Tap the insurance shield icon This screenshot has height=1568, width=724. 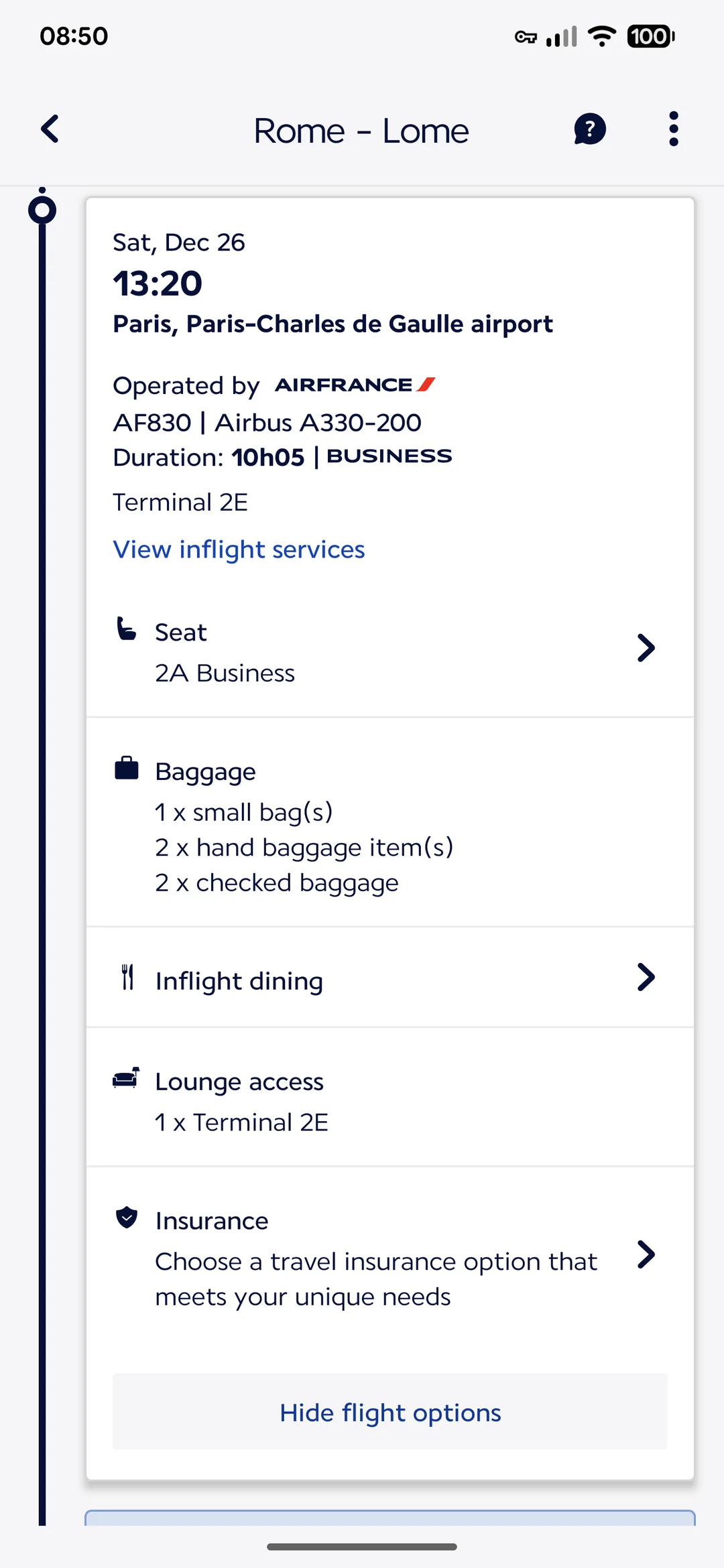(x=126, y=1218)
